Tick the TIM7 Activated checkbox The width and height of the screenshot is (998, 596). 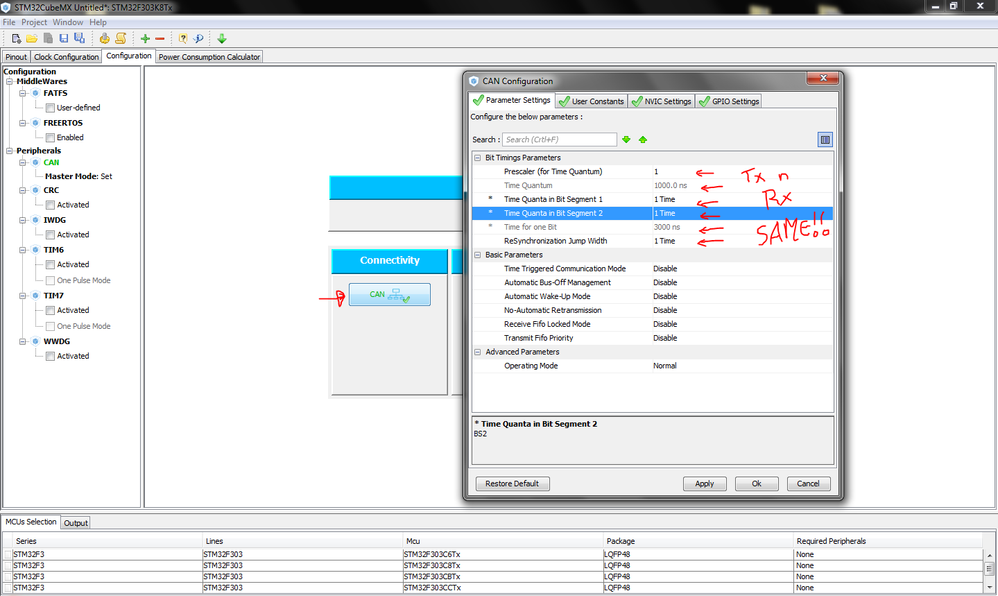click(x=50, y=311)
